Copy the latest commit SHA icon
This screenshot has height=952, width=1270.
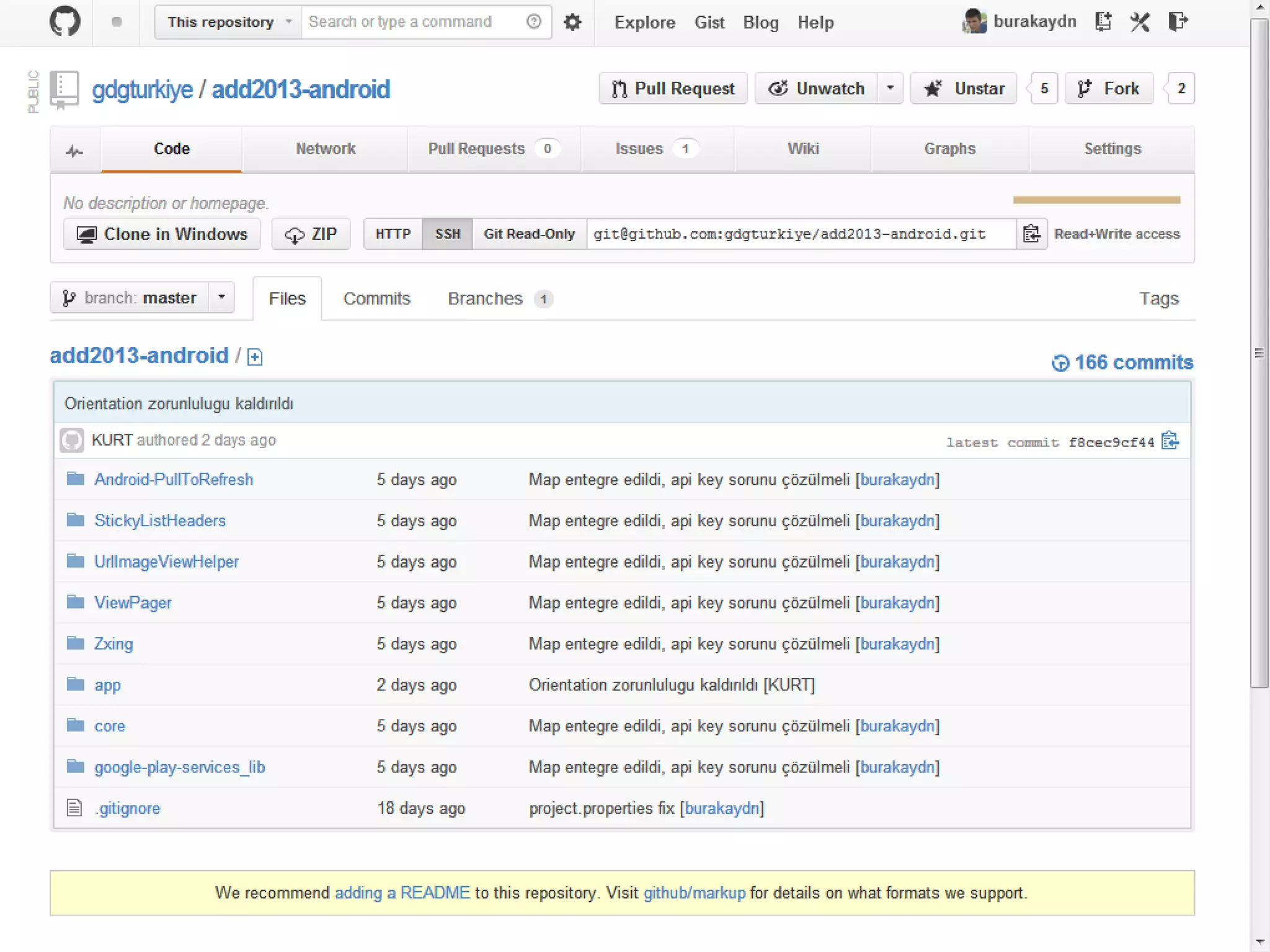(x=1170, y=441)
